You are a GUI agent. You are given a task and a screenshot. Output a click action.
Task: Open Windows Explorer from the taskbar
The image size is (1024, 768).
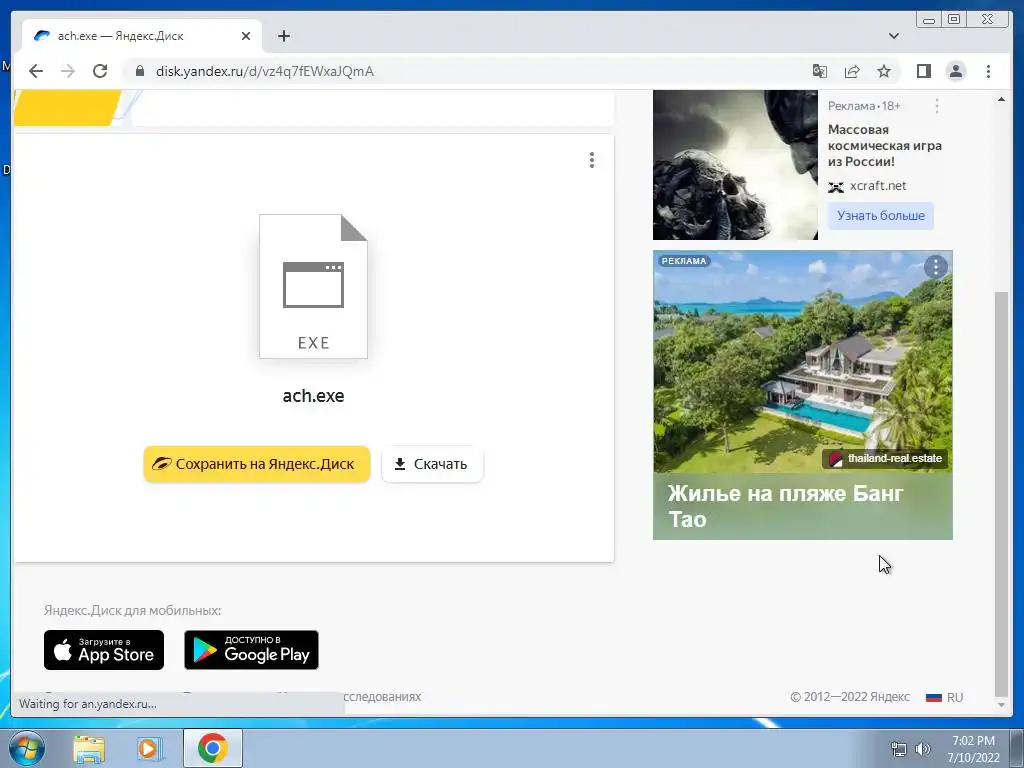point(89,749)
